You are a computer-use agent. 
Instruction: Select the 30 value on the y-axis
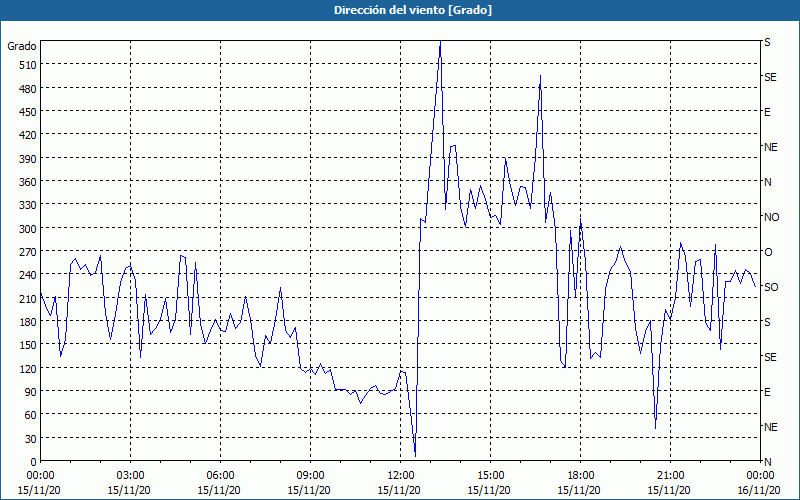31,439
